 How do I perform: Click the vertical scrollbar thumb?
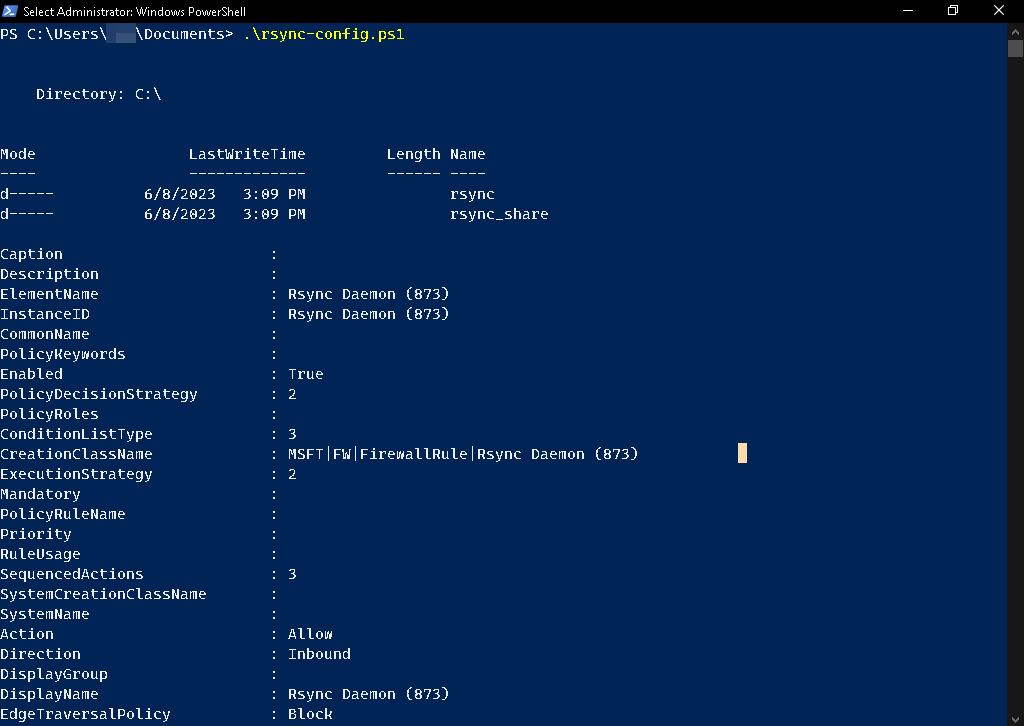click(1015, 48)
